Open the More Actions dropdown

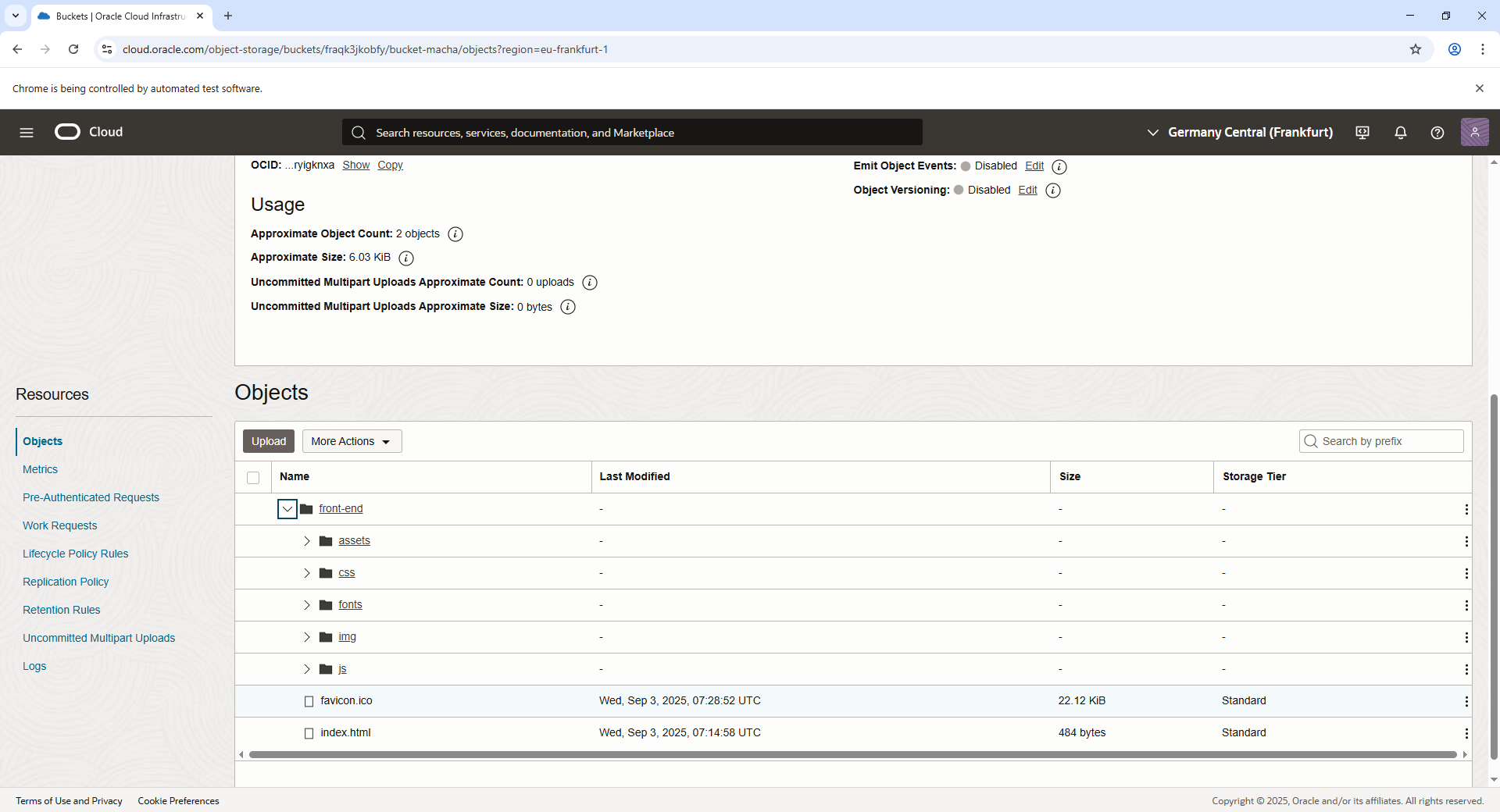tap(352, 441)
